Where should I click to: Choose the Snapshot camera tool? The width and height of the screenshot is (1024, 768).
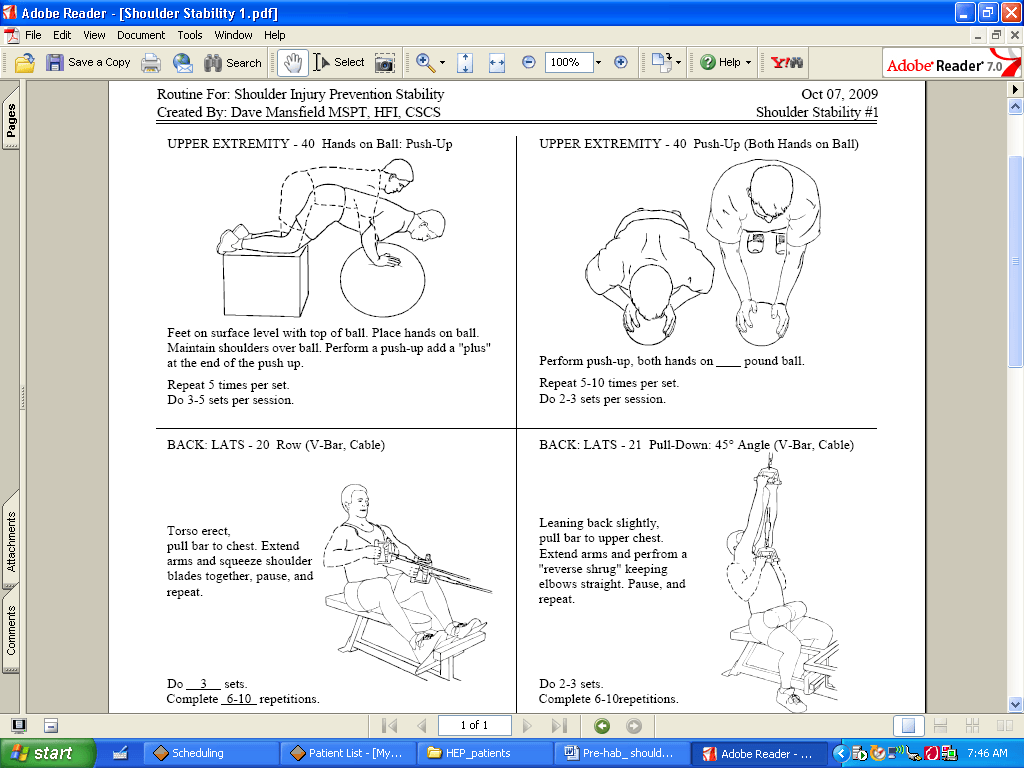coord(385,63)
